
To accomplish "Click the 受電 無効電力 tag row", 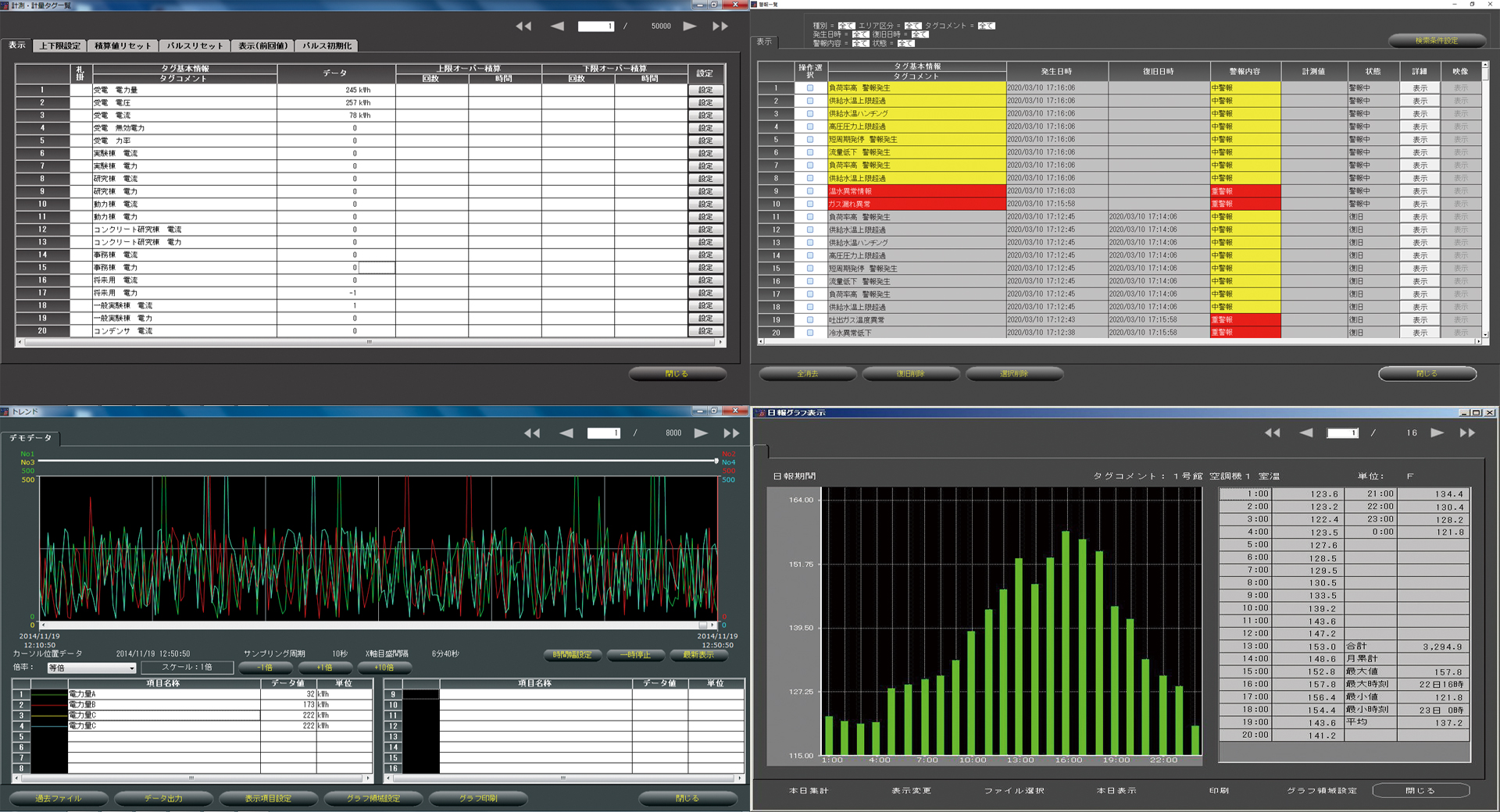I will pos(370,128).
